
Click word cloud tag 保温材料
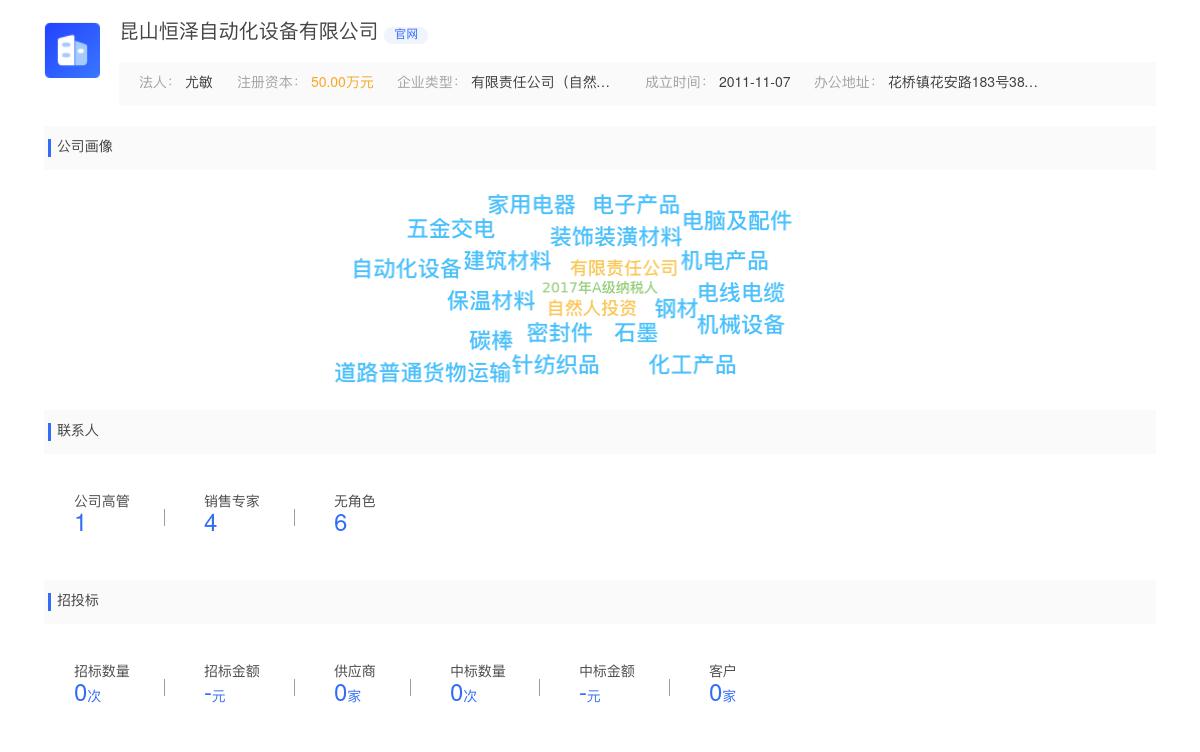pyautogui.click(x=491, y=301)
